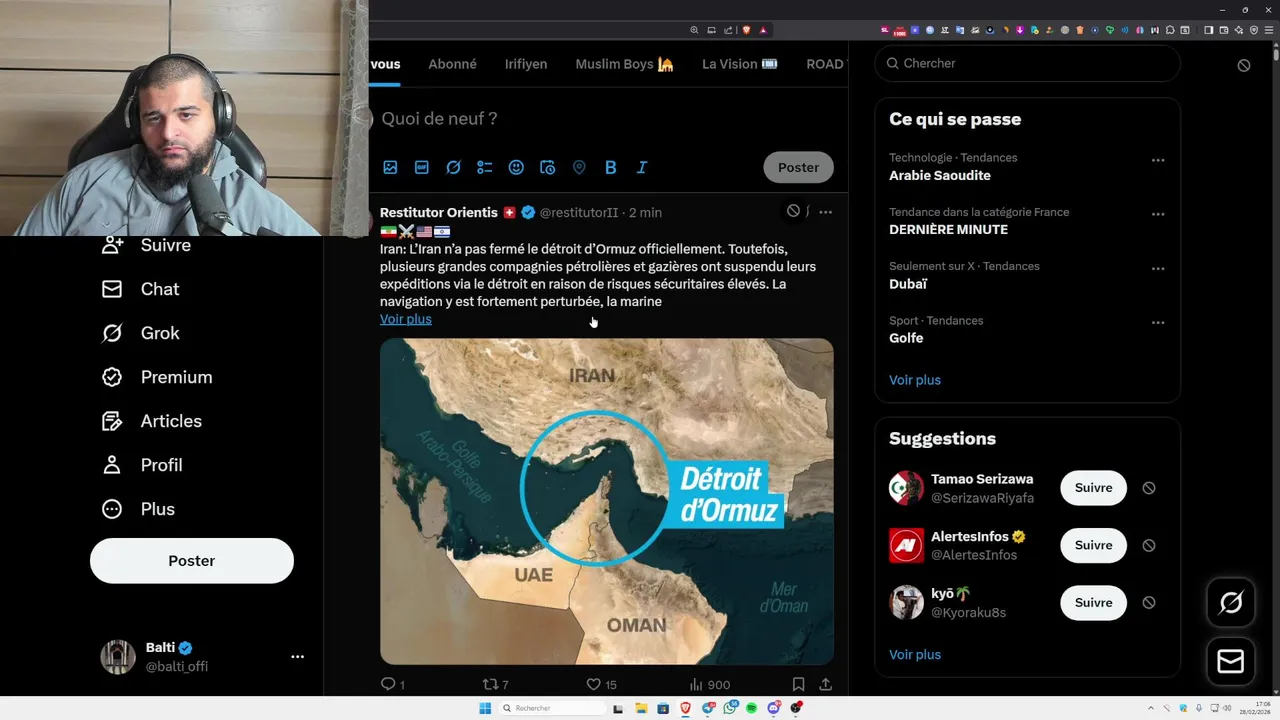The image size is (1280, 720).
Task: Block kyō suggestion icon
Action: (x=1149, y=603)
